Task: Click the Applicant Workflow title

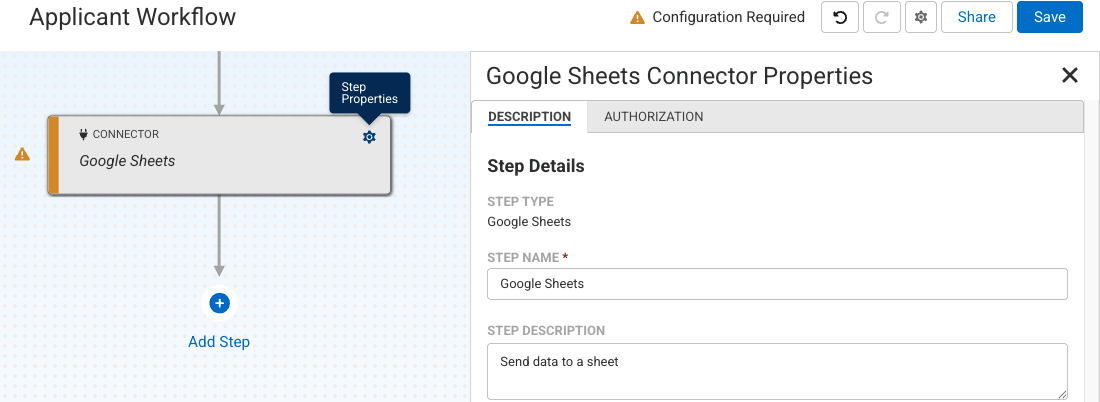Action: [x=133, y=17]
